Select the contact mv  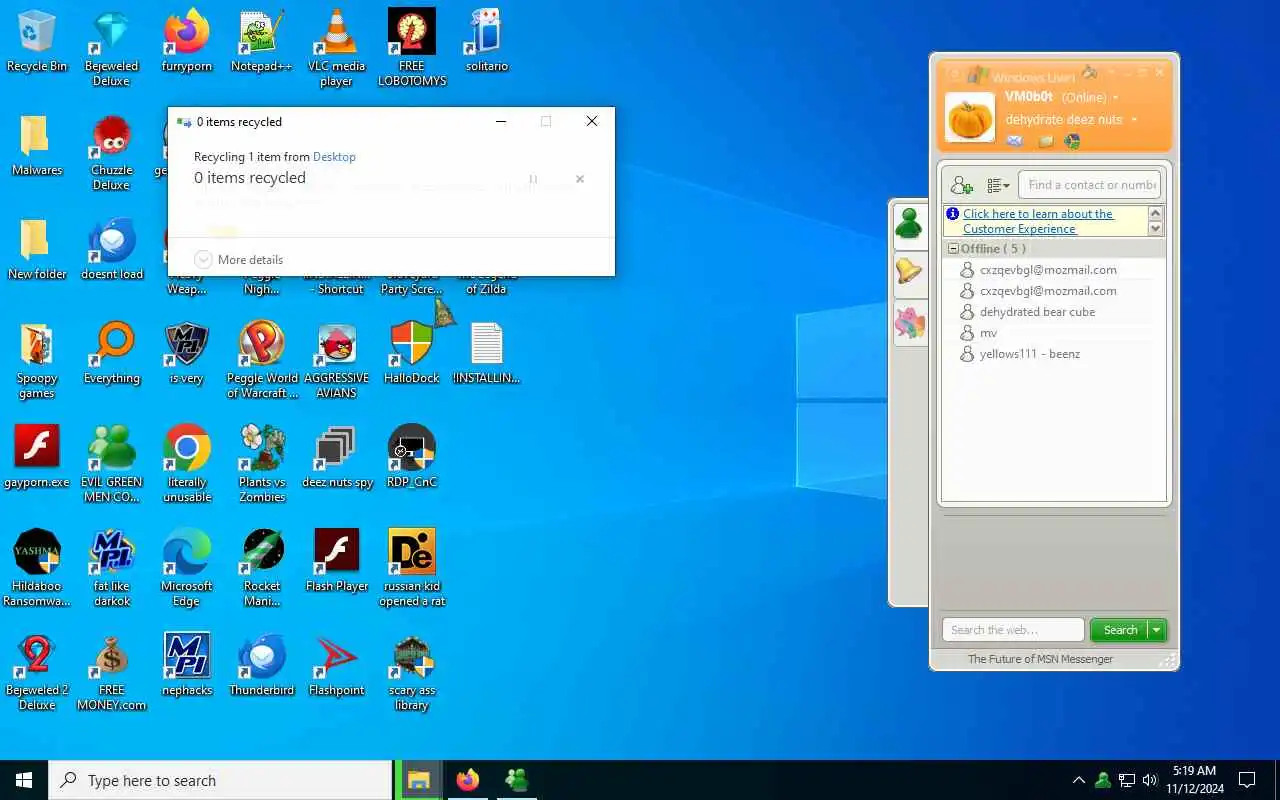(988, 333)
